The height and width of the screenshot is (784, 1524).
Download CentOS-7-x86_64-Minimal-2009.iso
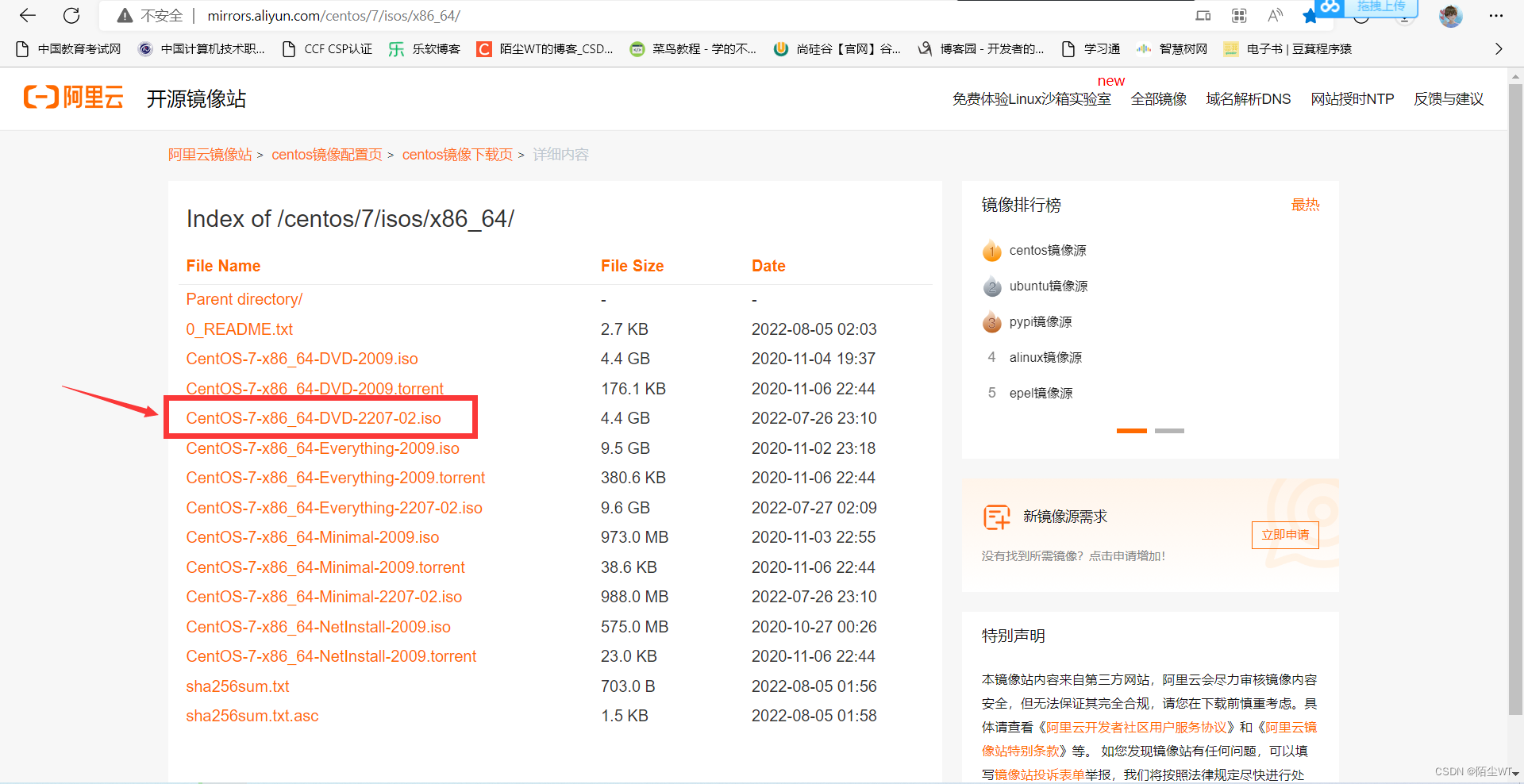click(x=312, y=537)
